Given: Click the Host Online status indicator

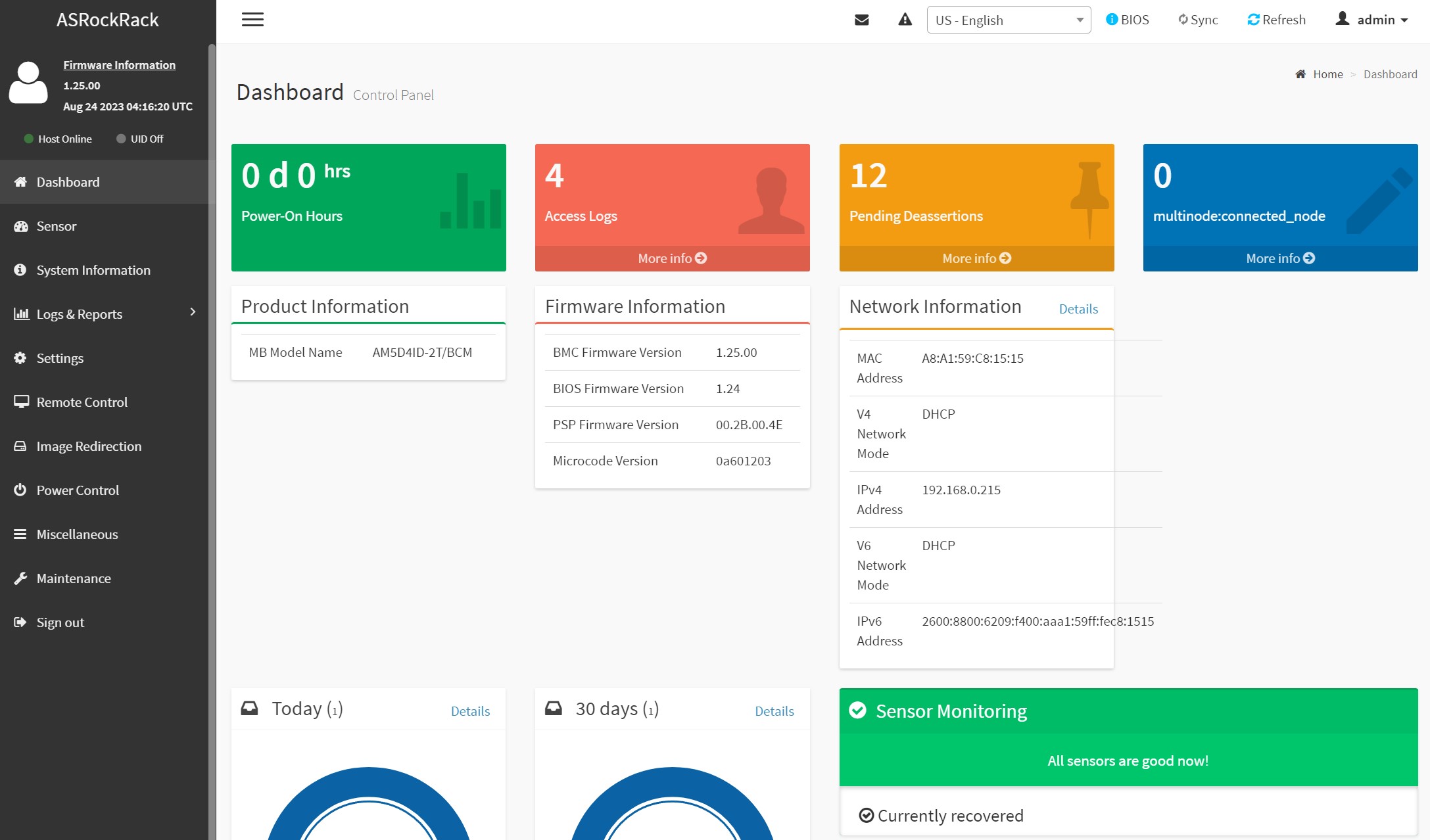Looking at the screenshot, I should click(58, 139).
